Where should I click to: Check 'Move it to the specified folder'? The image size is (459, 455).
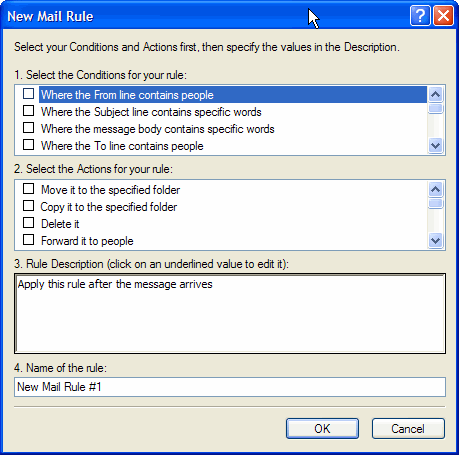coord(28,189)
